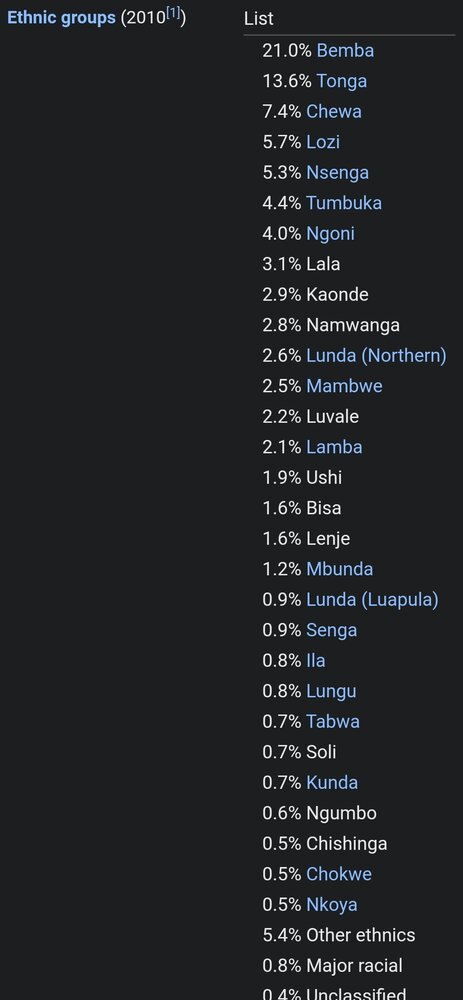Open the Nkoya link
The image size is (463, 1000).
coord(332,904)
